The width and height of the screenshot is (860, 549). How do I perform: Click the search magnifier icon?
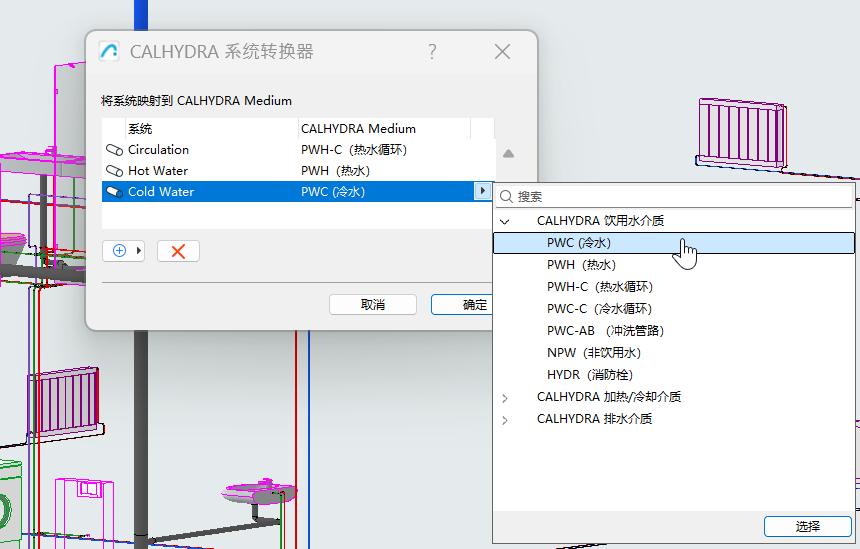coord(507,196)
